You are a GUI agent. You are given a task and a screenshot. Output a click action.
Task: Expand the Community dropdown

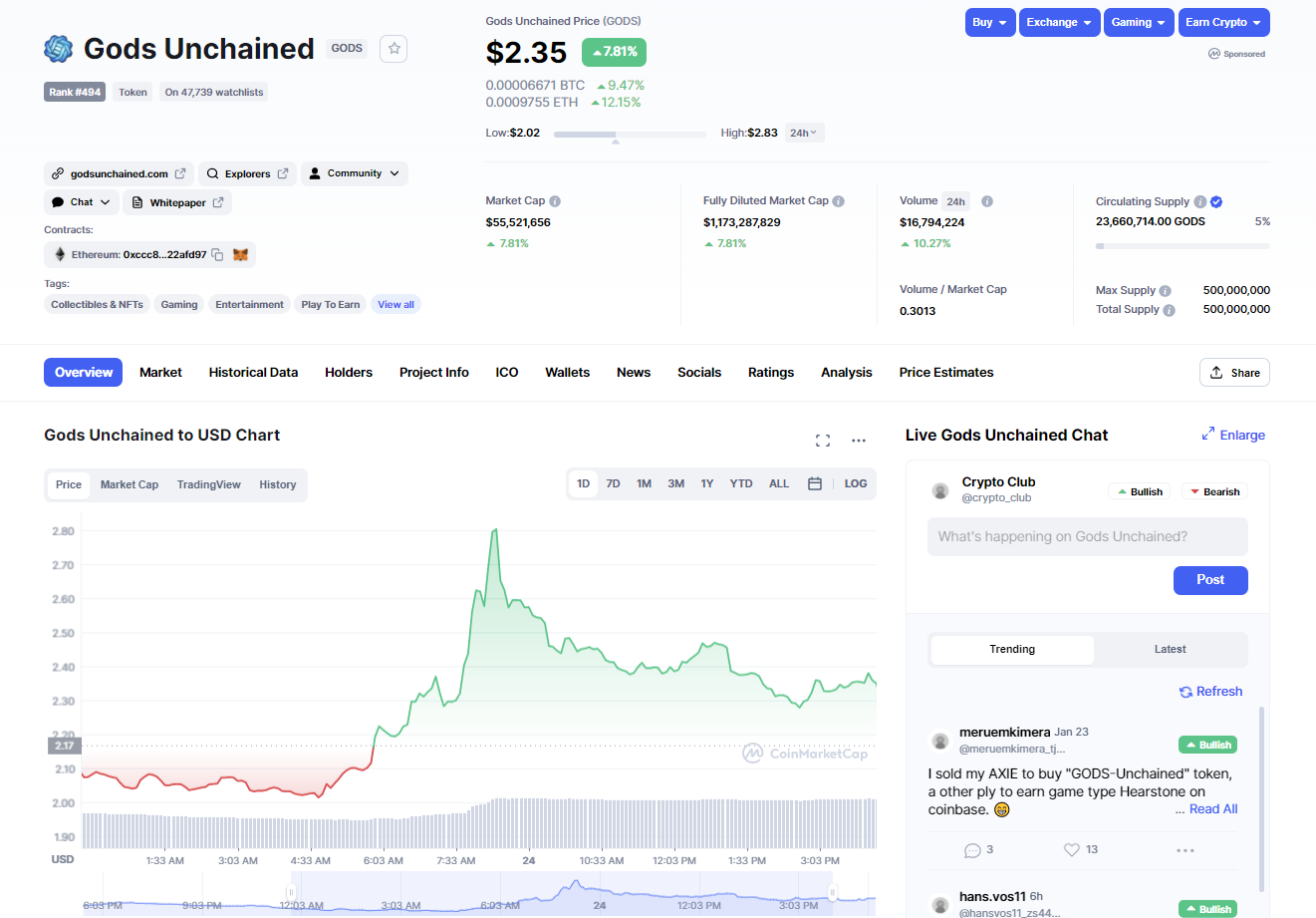click(x=355, y=173)
